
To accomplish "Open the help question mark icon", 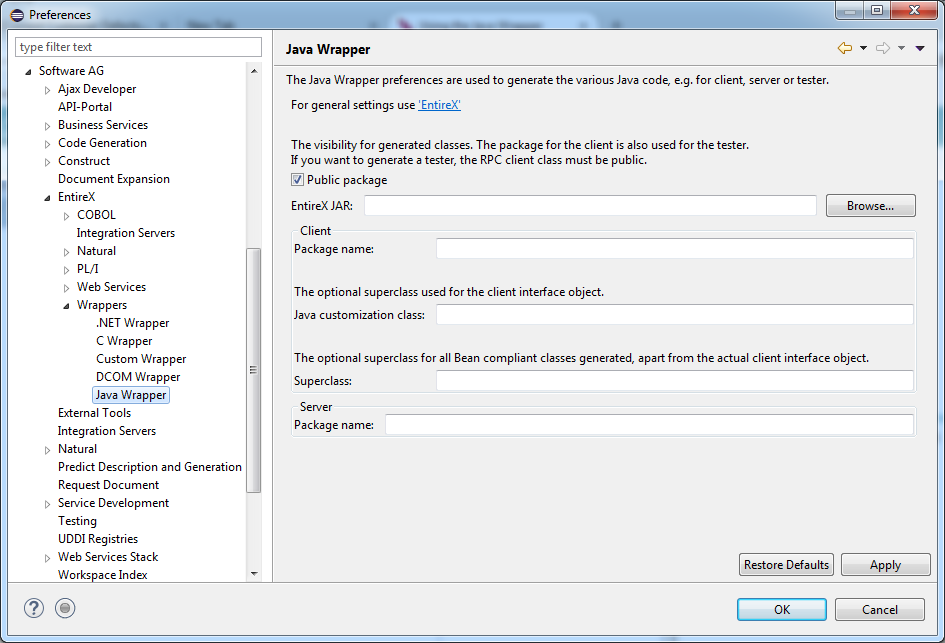I will tap(34, 608).
